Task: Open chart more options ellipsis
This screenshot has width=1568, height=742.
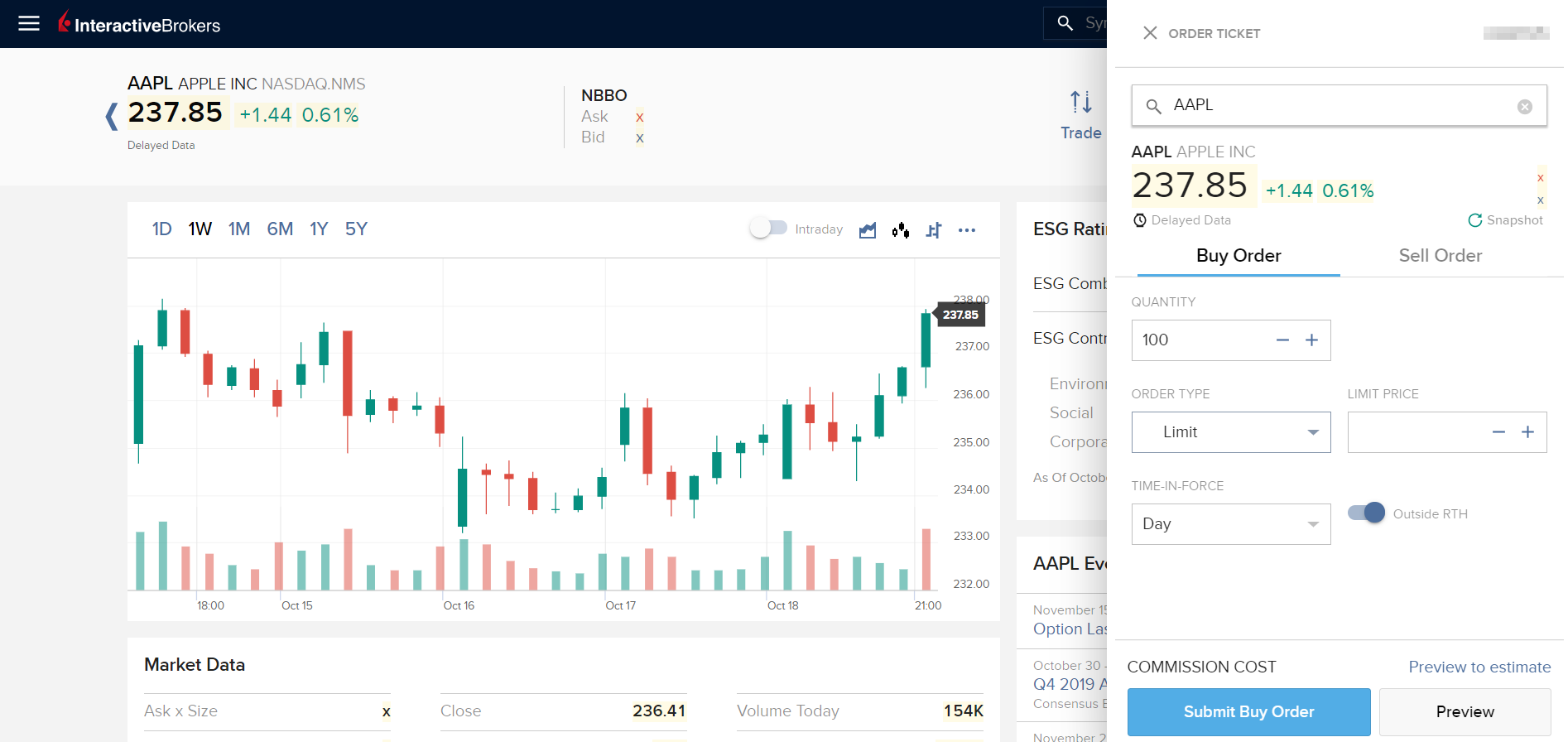Action: 967,230
